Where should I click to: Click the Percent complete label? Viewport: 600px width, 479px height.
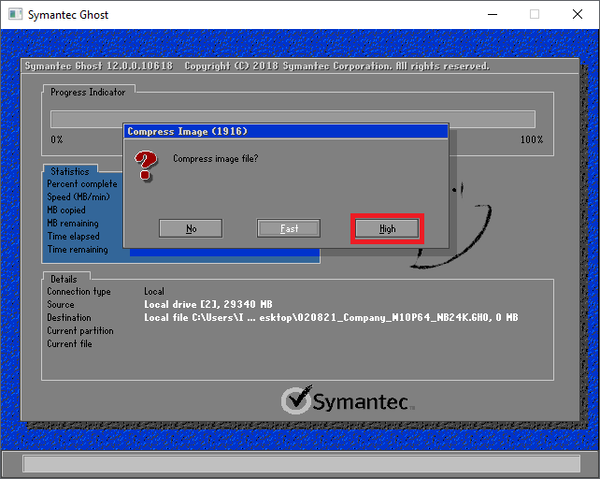click(x=82, y=184)
